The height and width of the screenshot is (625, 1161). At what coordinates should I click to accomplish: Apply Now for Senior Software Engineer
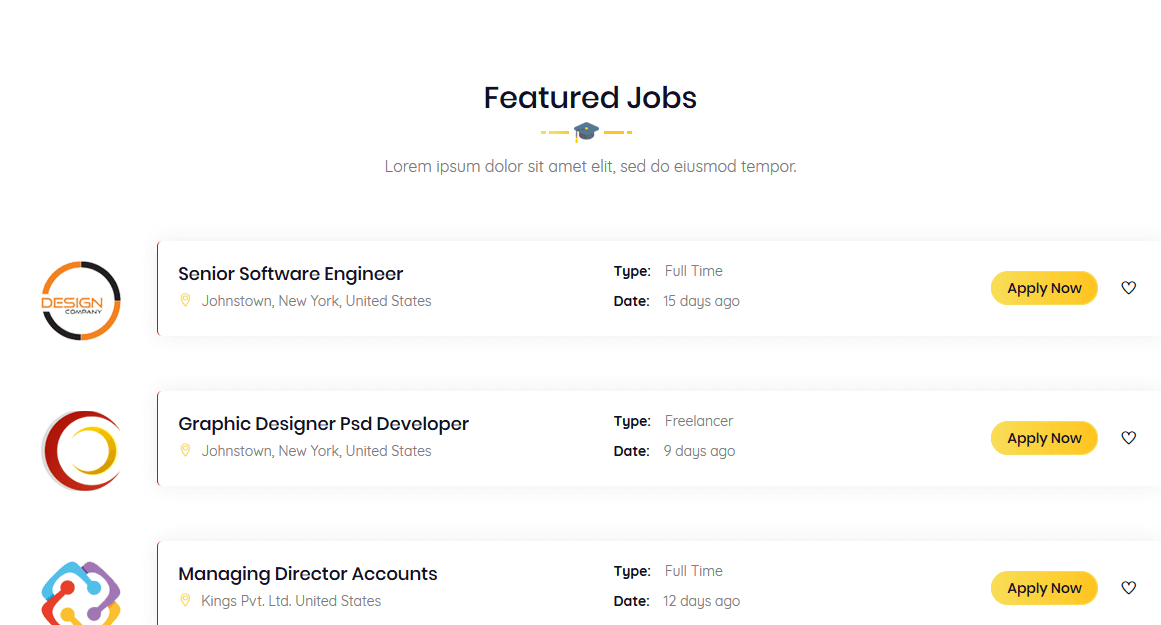click(x=1044, y=288)
